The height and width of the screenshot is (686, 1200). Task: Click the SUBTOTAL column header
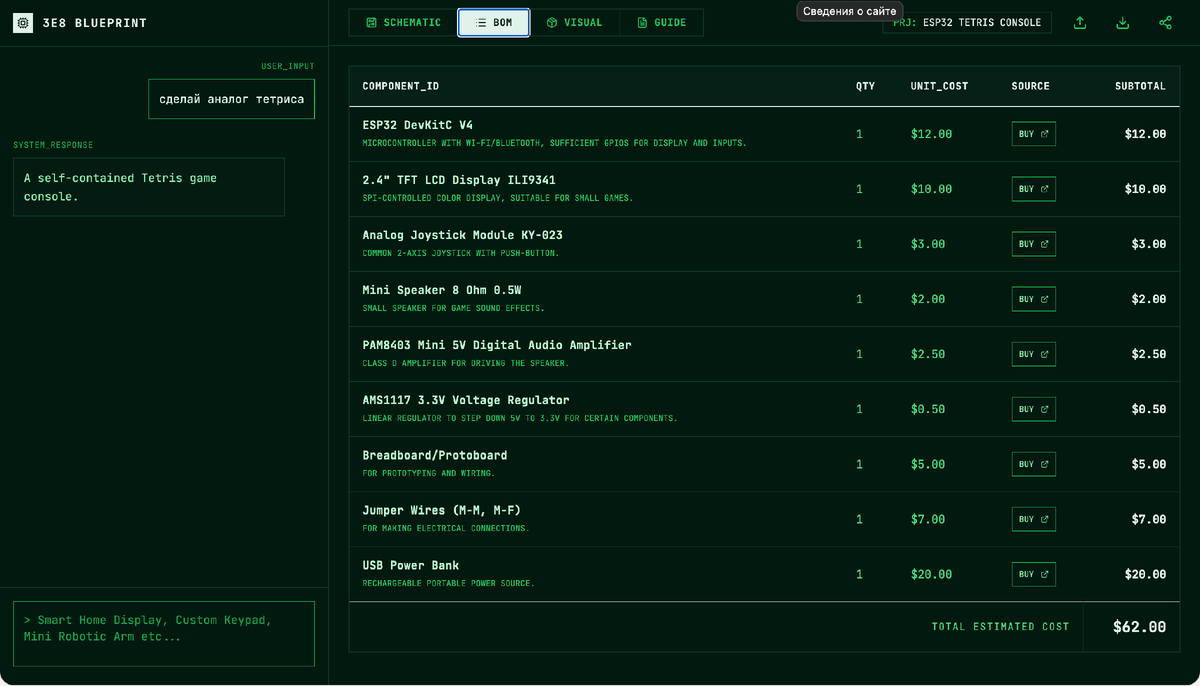(x=1140, y=86)
